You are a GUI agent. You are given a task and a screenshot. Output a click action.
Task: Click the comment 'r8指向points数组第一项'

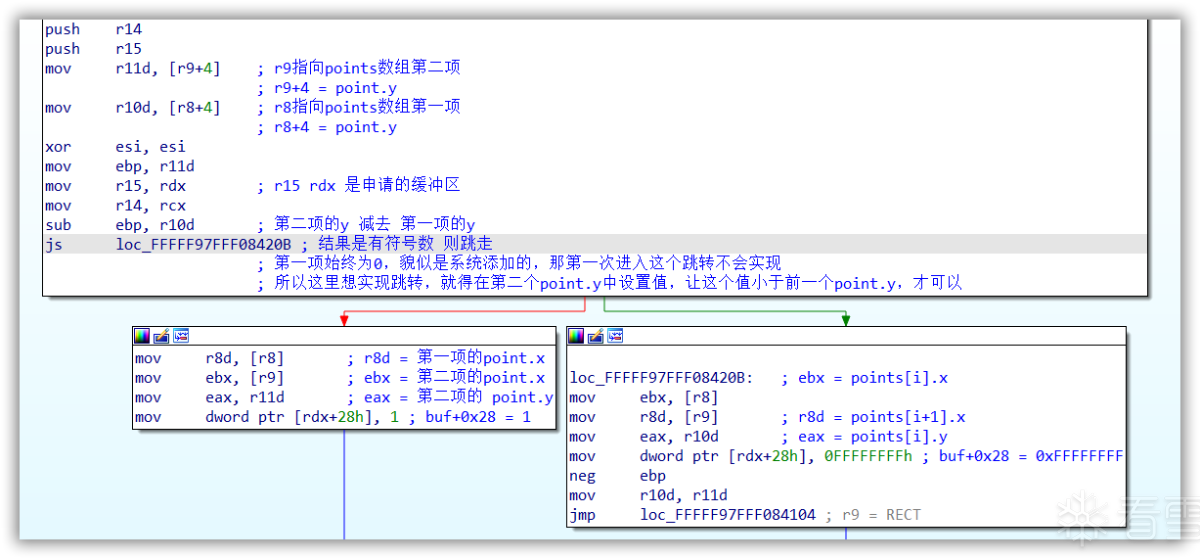point(359,107)
